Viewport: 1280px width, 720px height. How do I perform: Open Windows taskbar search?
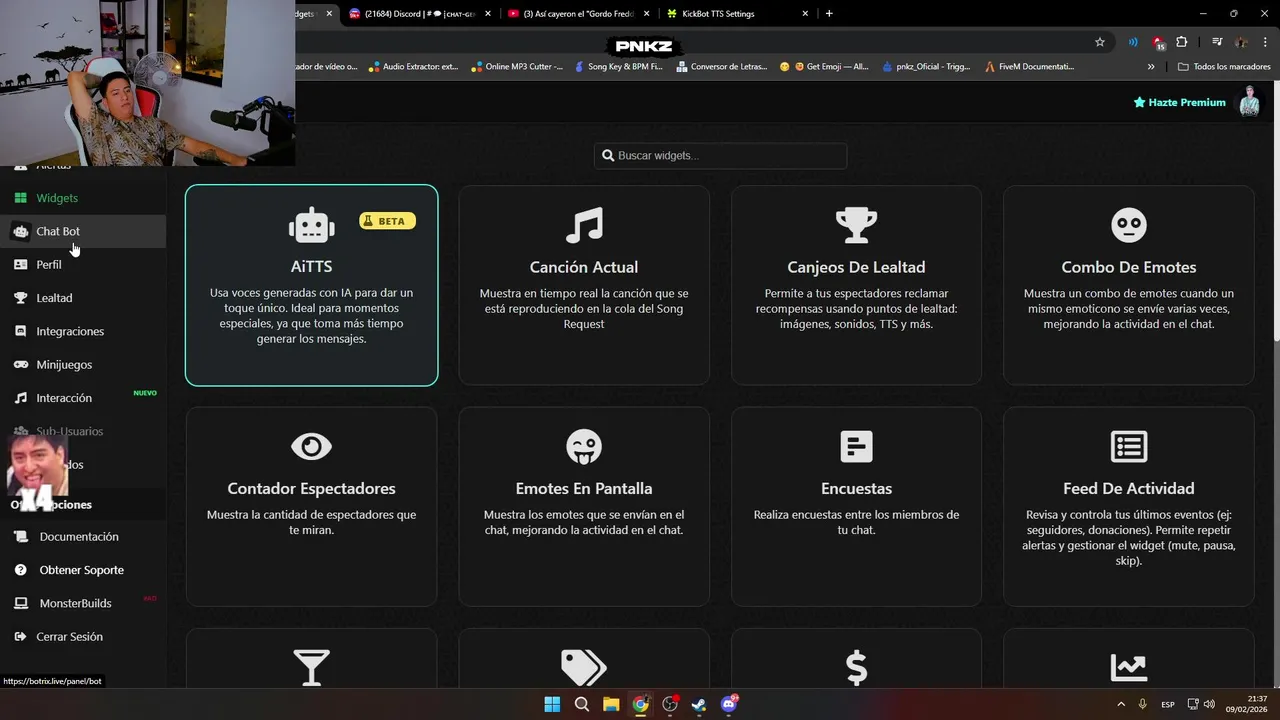(x=582, y=704)
